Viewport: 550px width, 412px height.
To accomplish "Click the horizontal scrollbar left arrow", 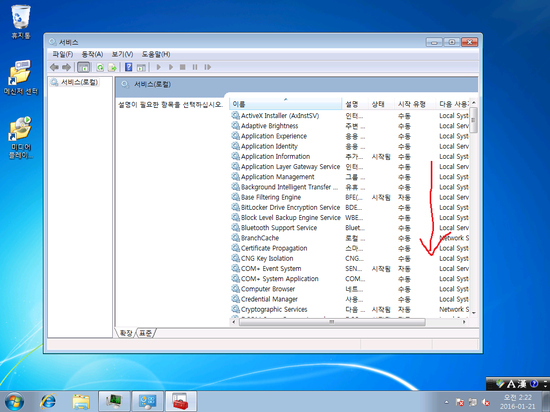I will pyautogui.click(x=234, y=322).
